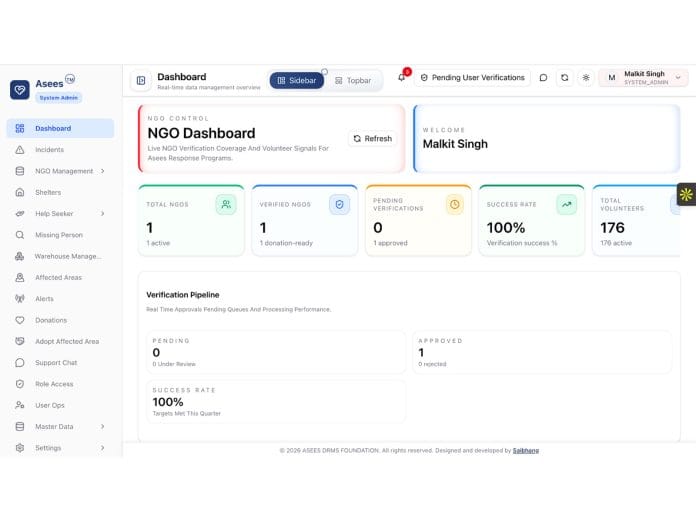Click the "1 donation-ready" text
Screen dimensions: 696x522
pyautogui.click(x=286, y=243)
